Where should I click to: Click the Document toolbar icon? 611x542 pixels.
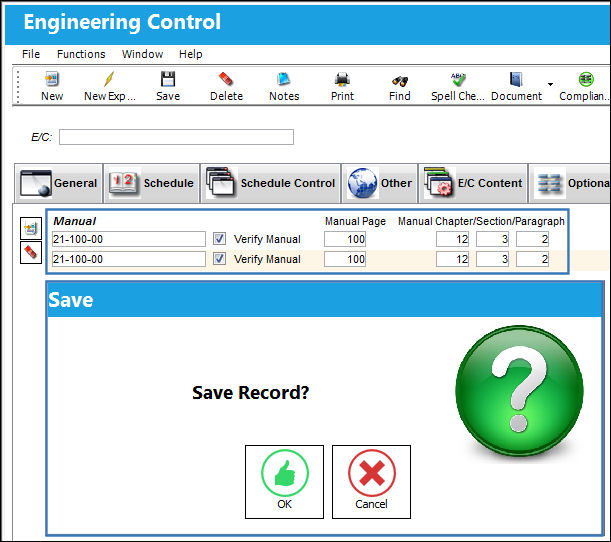click(516, 79)
